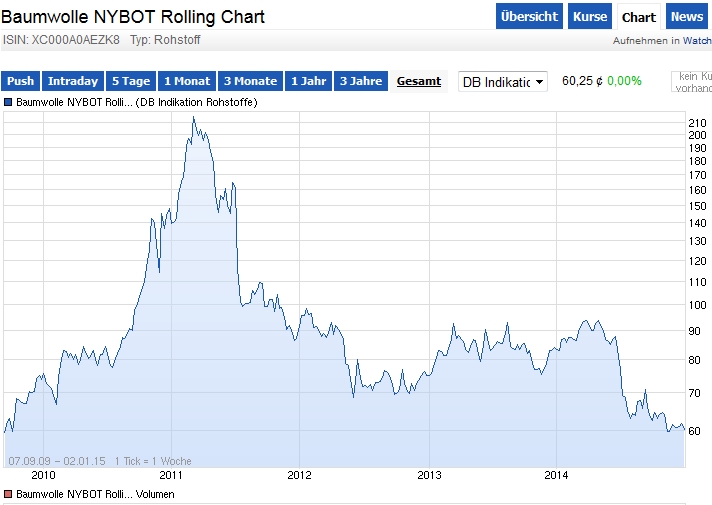This screenshot has width=712, height=505.
Task: Switch chart to Intraday
Action: (x=73, y=81)
